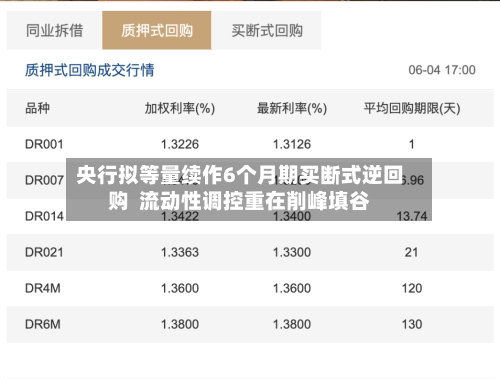Click DR4M average term 120
500x379 pixels.
412,288
